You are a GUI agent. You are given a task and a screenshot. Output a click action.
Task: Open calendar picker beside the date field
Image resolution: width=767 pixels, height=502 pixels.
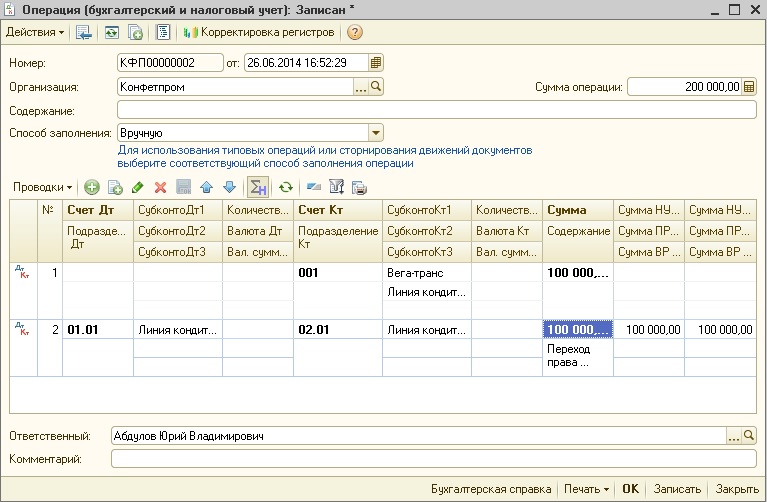(x=376, y=63)
